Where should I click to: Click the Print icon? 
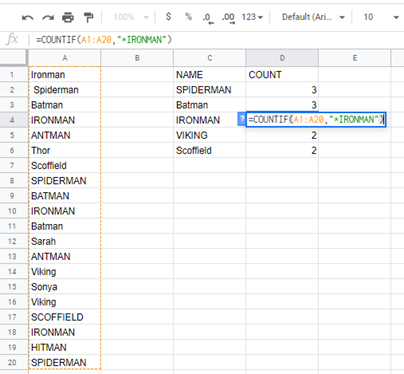[68, 17]
